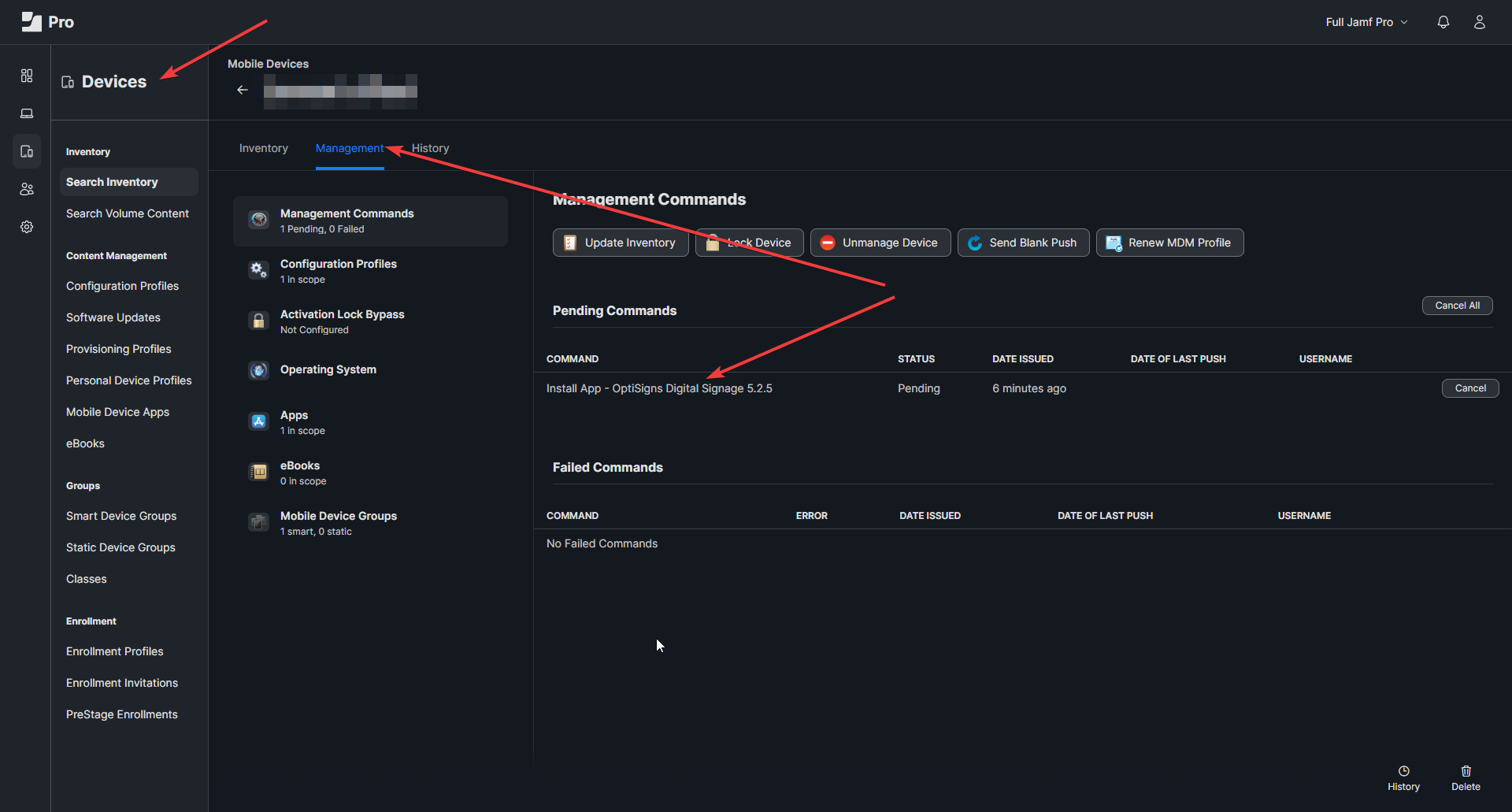The height and width of the screenshot is (812, 1512).
Task: Click the Devices header icon
Action: 68,82
